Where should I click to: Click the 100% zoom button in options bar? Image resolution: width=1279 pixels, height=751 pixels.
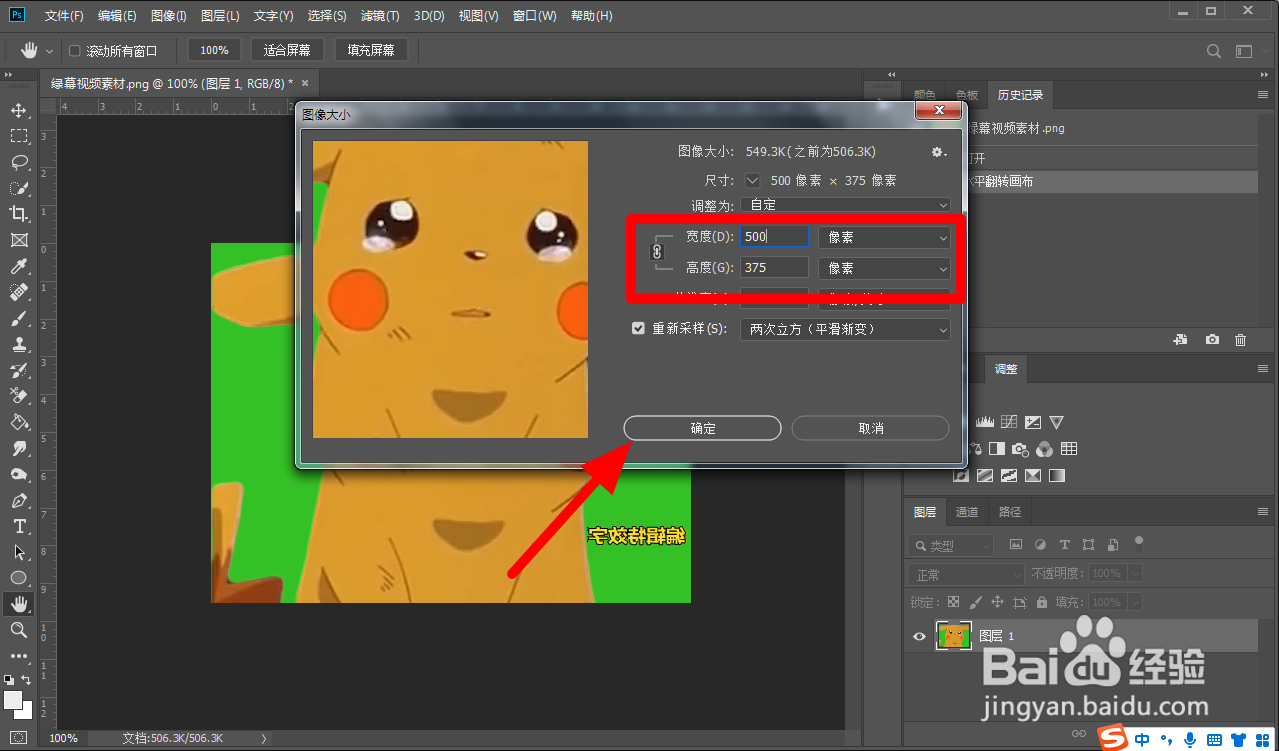(214, 50)
